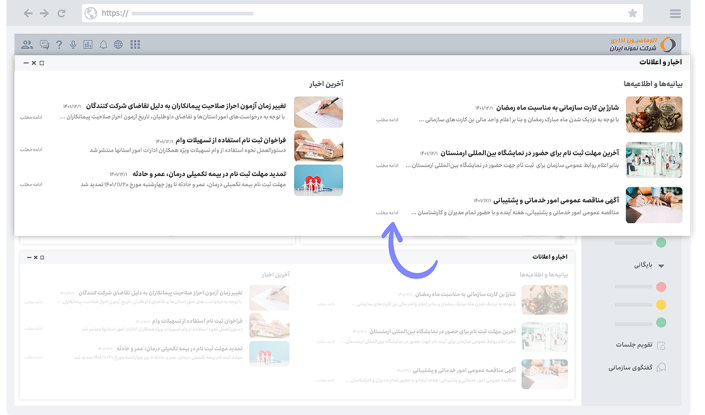Click the اتوماسیون اداری company logo

643,44
